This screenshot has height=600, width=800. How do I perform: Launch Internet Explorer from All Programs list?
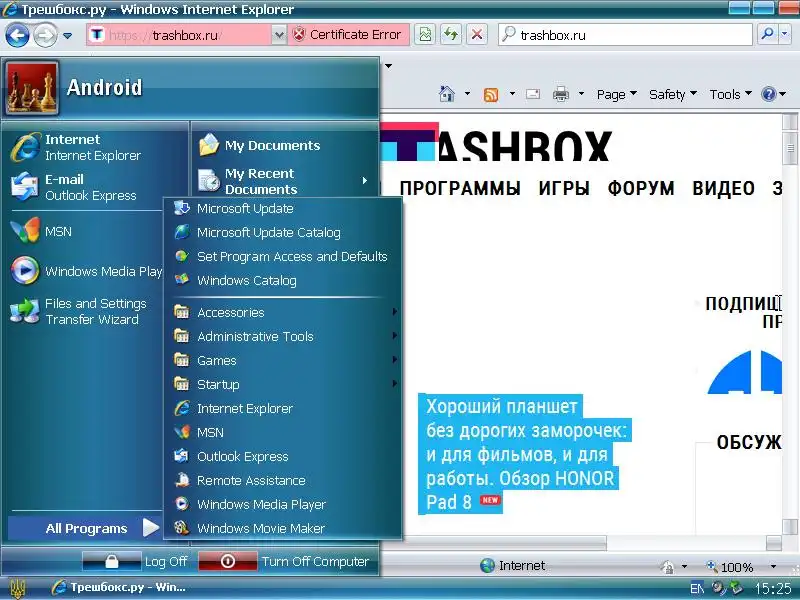click(283, 408)
